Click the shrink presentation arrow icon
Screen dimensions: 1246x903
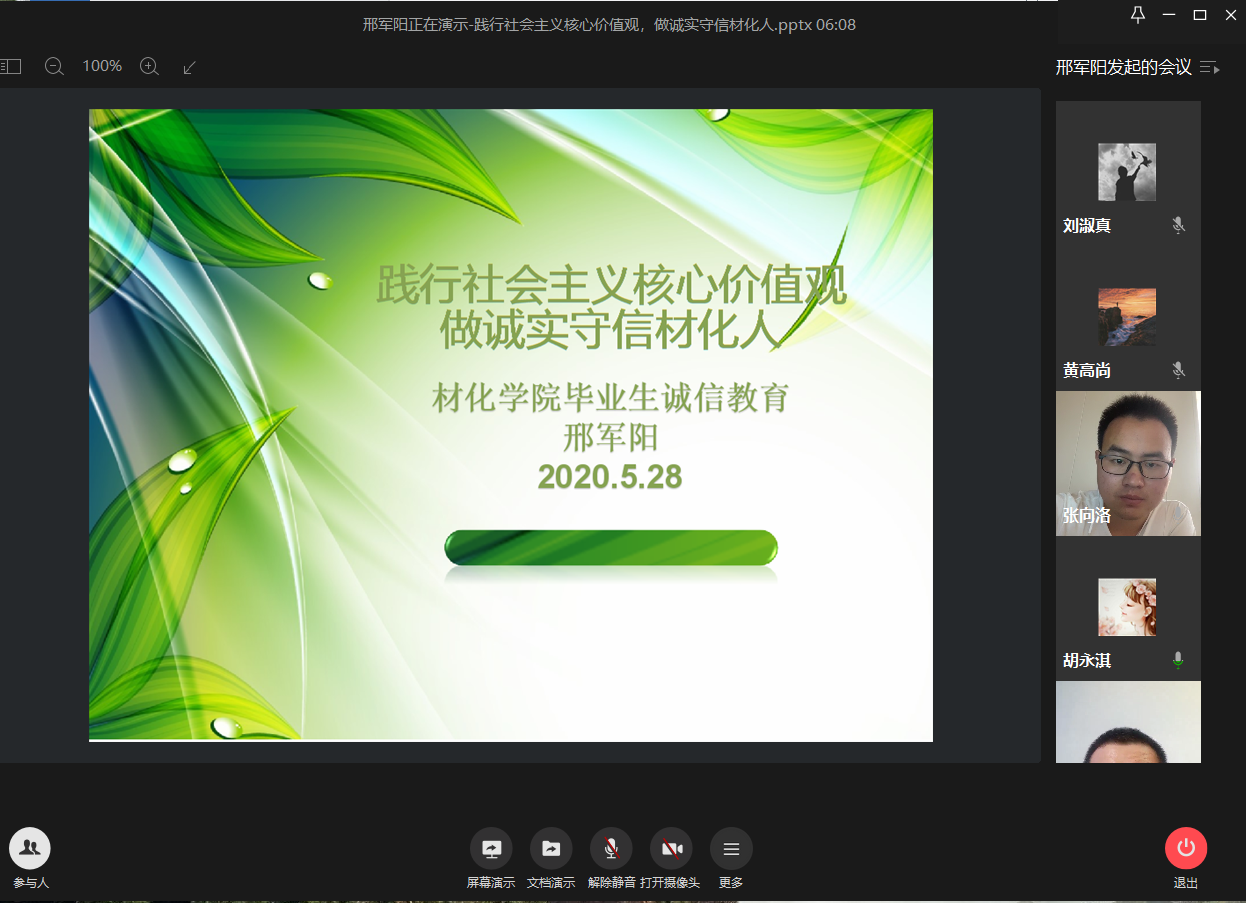(190, 67)
